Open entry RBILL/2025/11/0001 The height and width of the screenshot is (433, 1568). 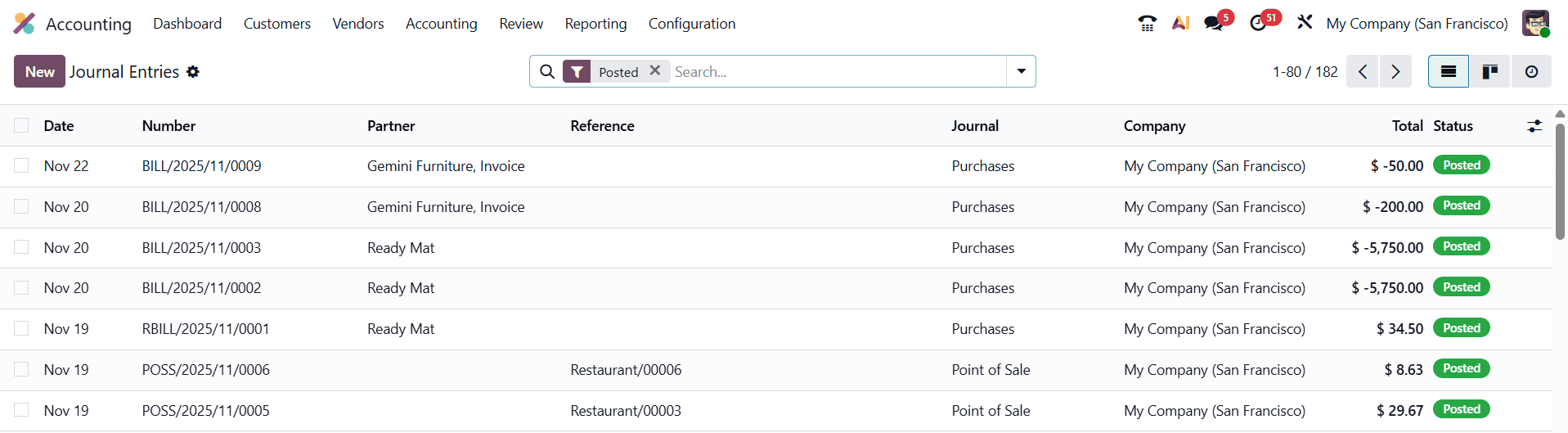point(205,329)
